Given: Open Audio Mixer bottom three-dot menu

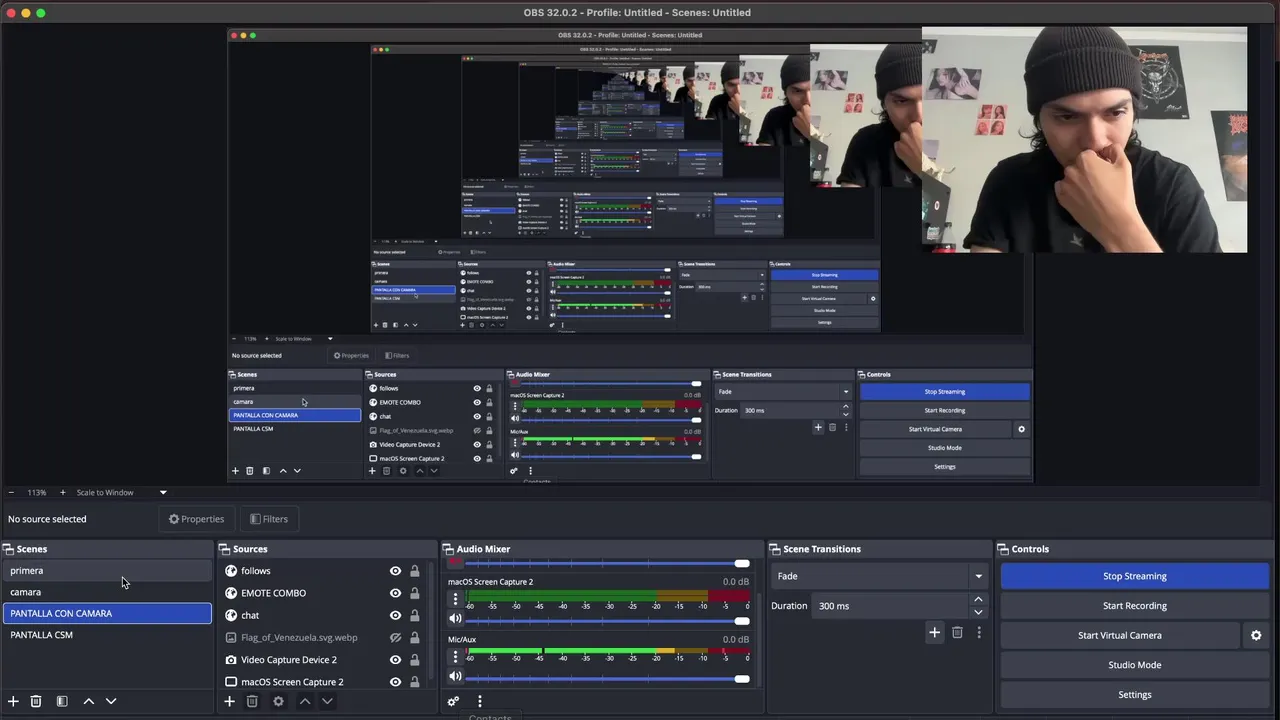Looking at the screenshot, I should 479,702.
